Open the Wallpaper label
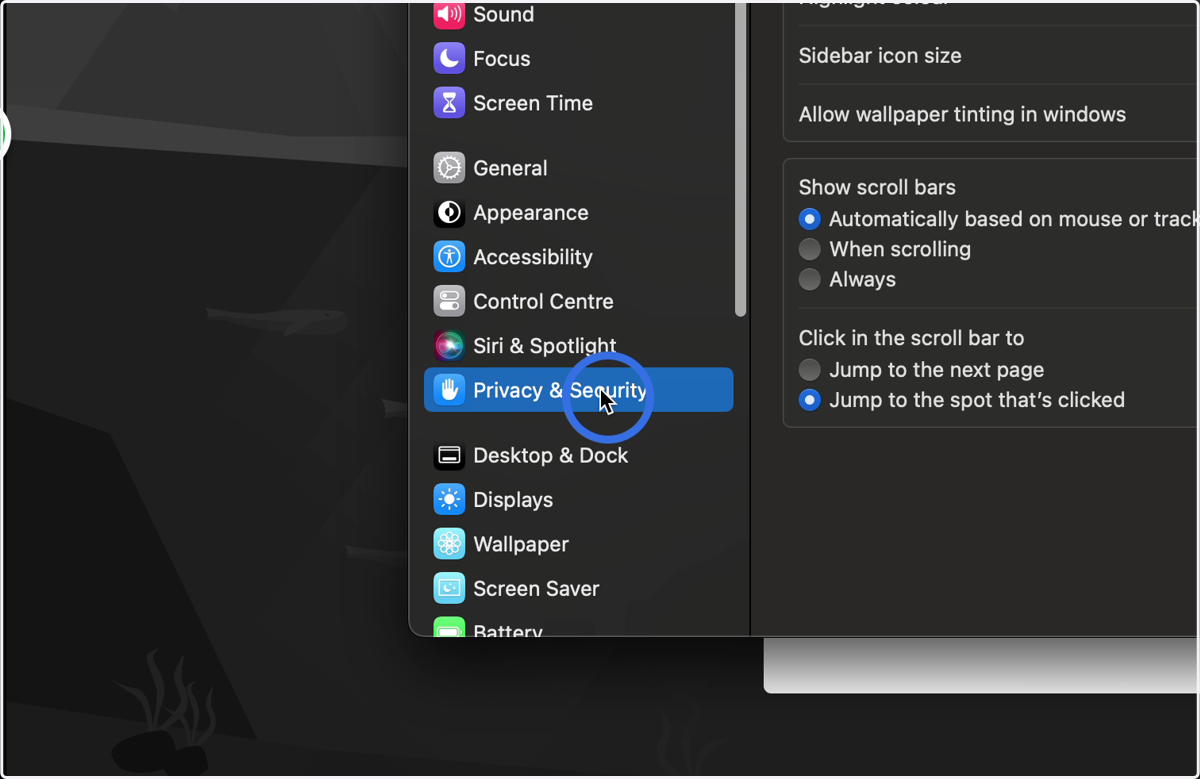Image resolution: width=1200 pixels, height=779 pixels. [521, 544]
